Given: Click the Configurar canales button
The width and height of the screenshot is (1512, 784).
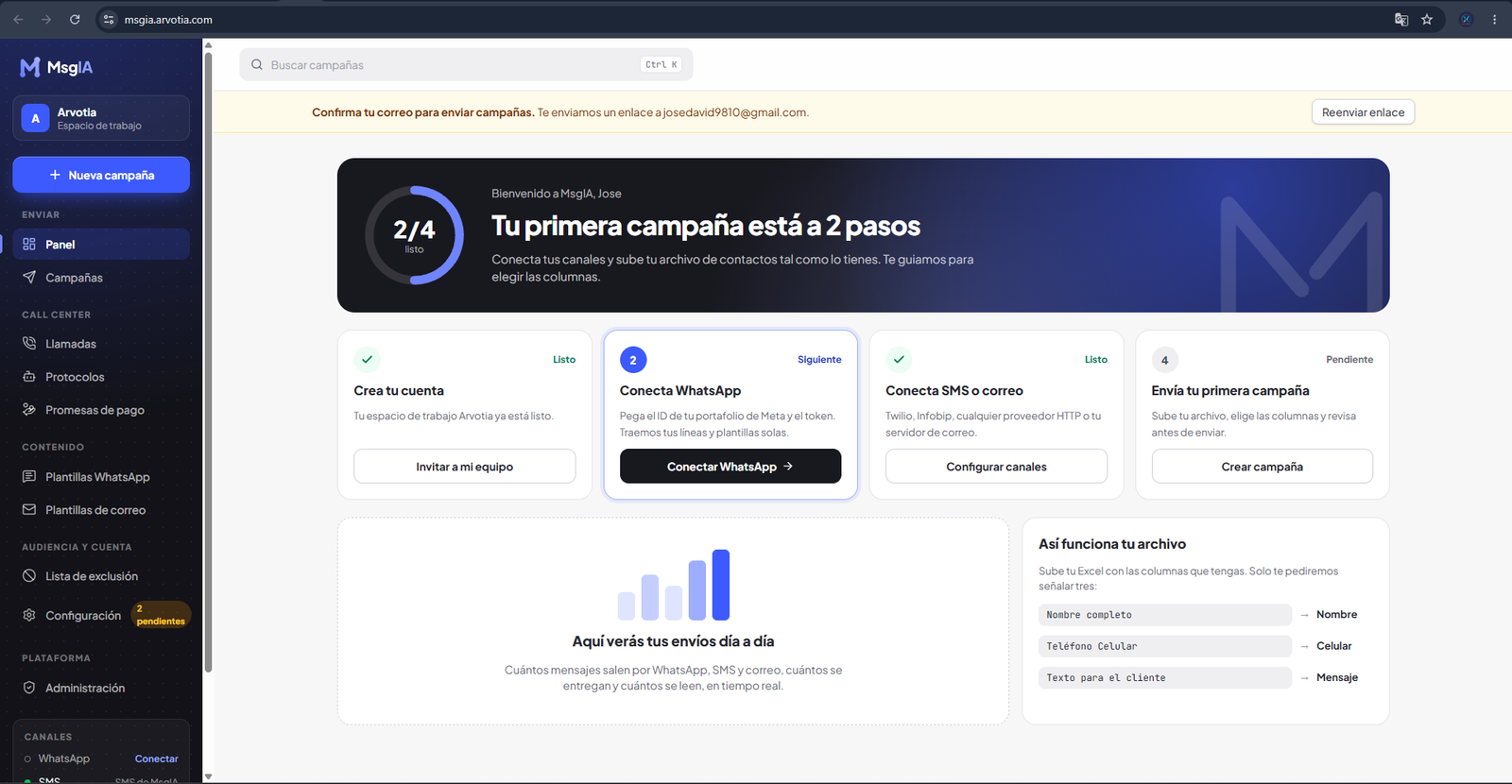Looking at the screenshot, I should tap(996, 467).
